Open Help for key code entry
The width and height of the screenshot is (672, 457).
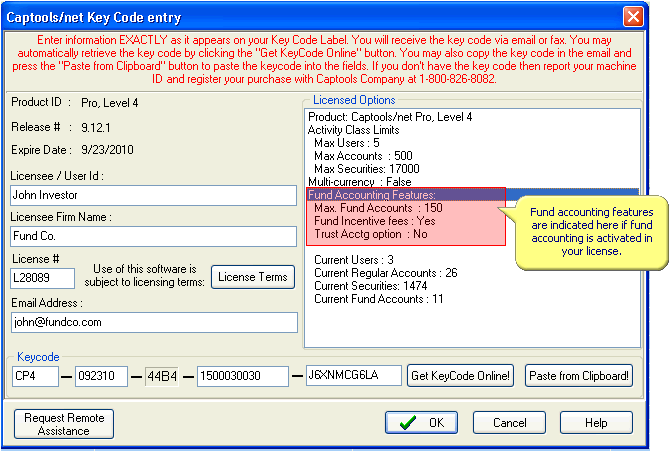pyautogui.click(x=596, y=423)
